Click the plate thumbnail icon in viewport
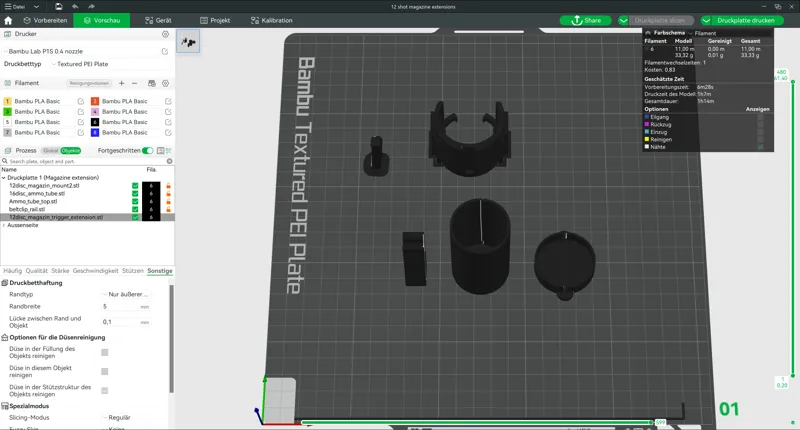This screenshot has width=800, height=430. coord(188,41)
